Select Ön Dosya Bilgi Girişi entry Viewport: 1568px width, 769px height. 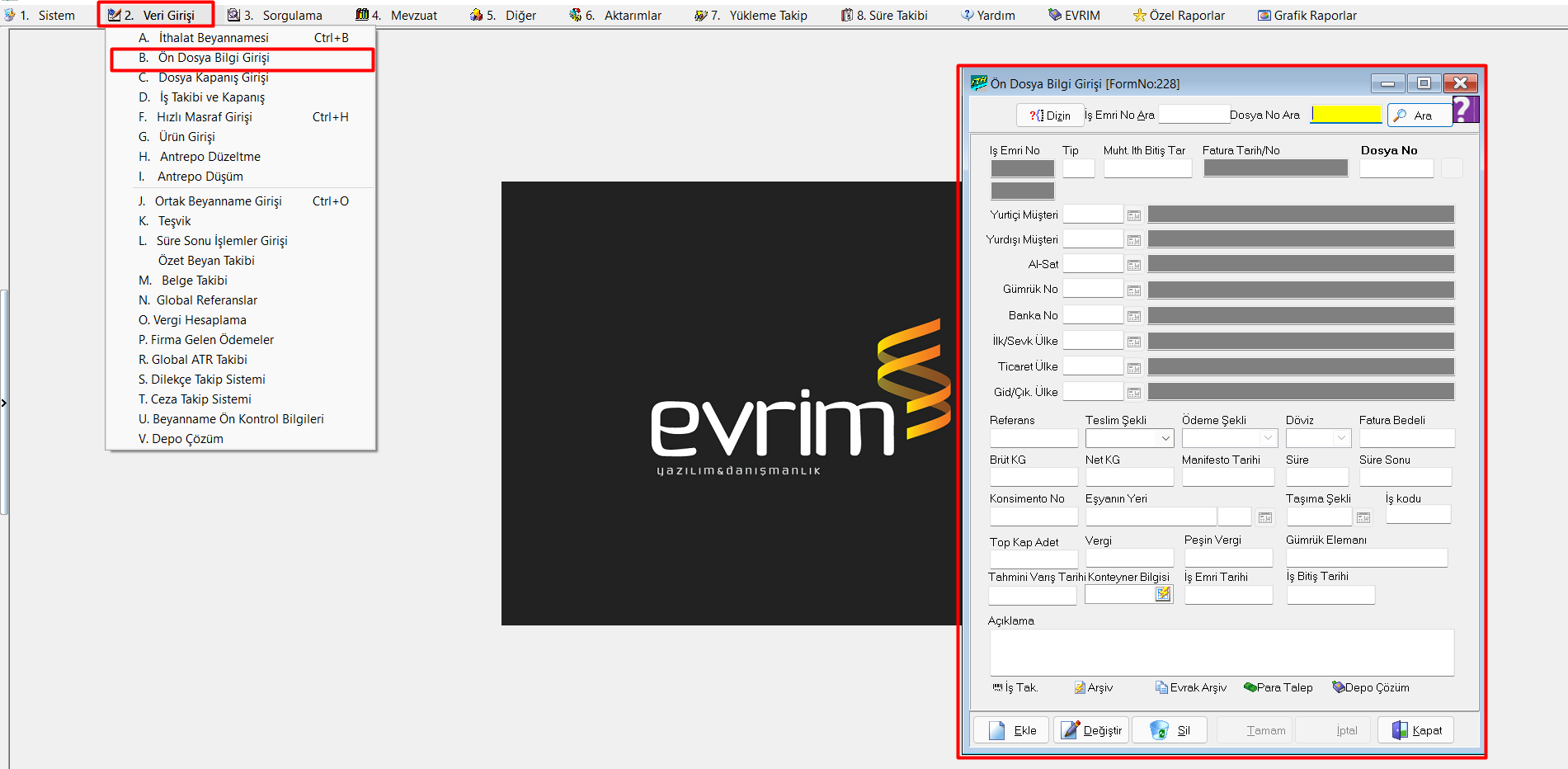pyautogui.click(x=241, y=58)
